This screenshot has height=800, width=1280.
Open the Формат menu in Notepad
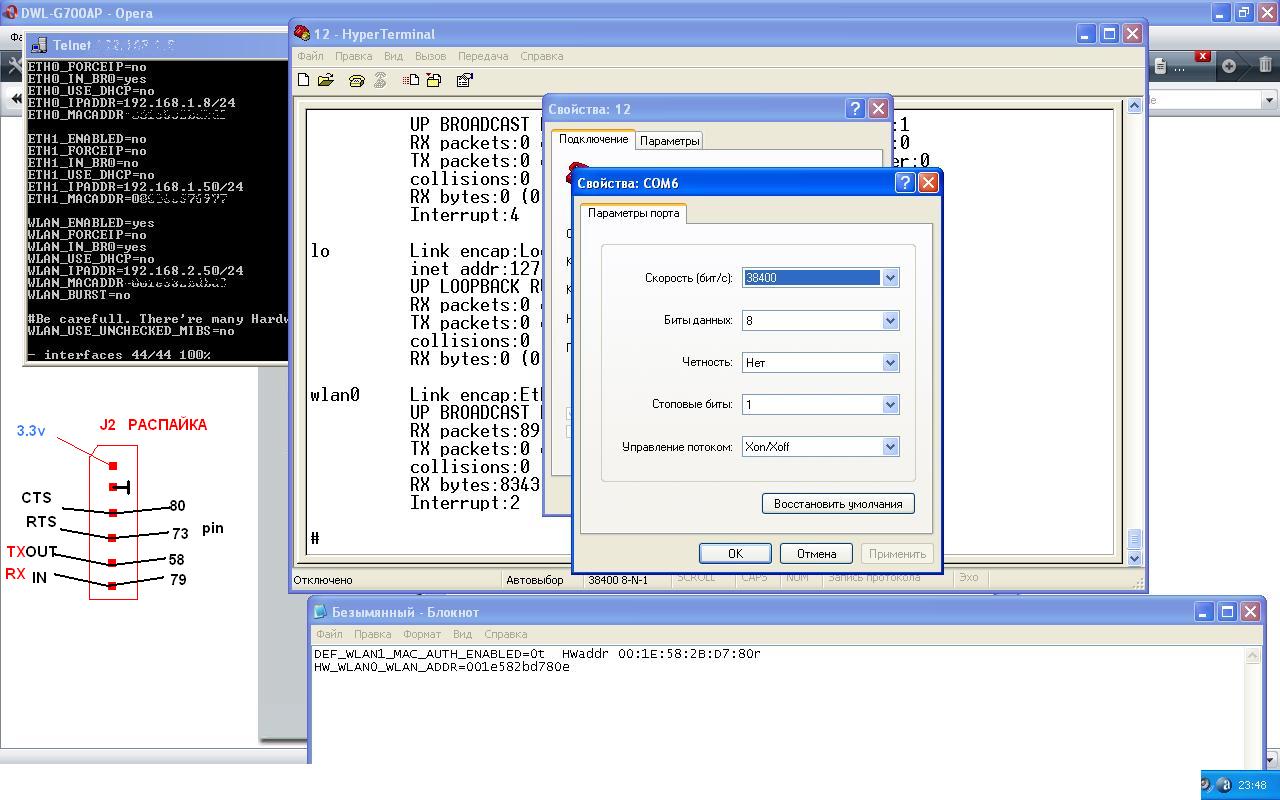[421, 634]
